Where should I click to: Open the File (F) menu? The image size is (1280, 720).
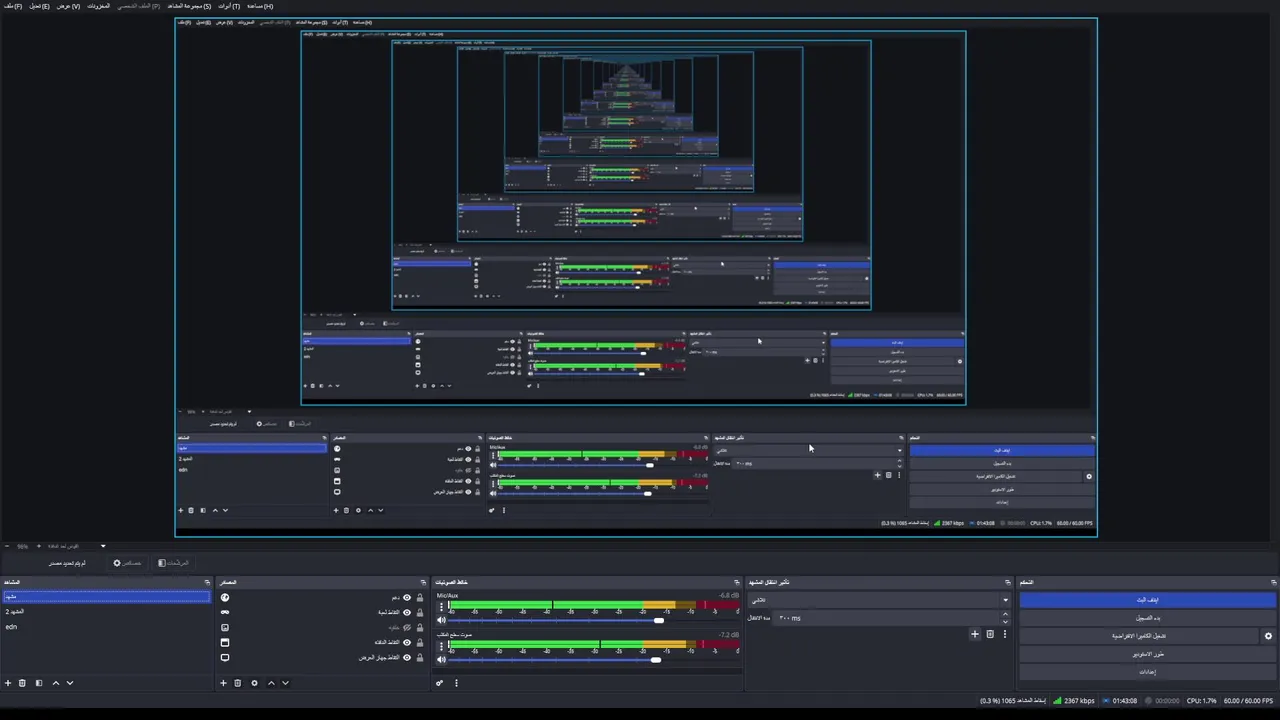12,6
